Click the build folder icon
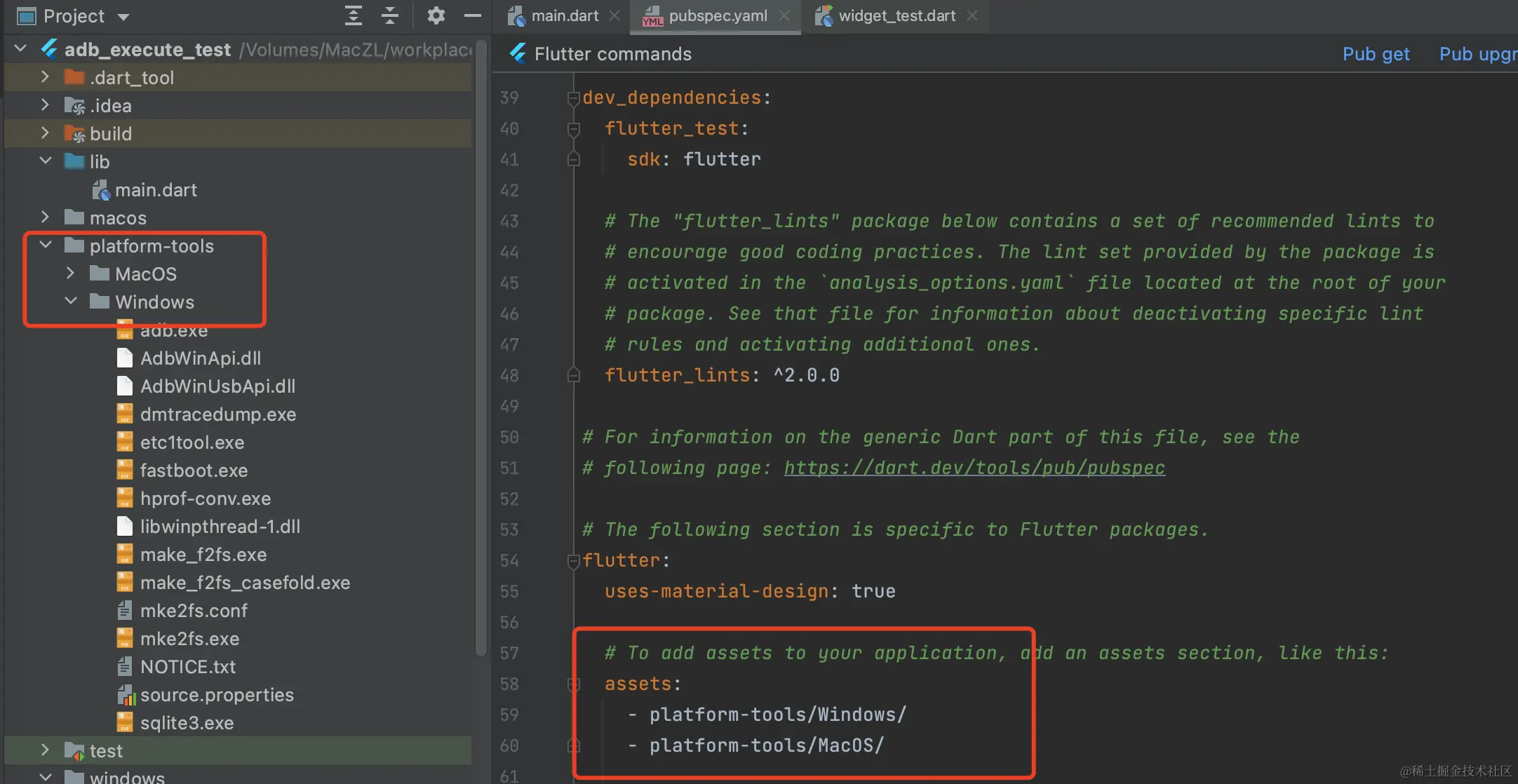This screenshot has height=784, width=1518. pos(74,133)
